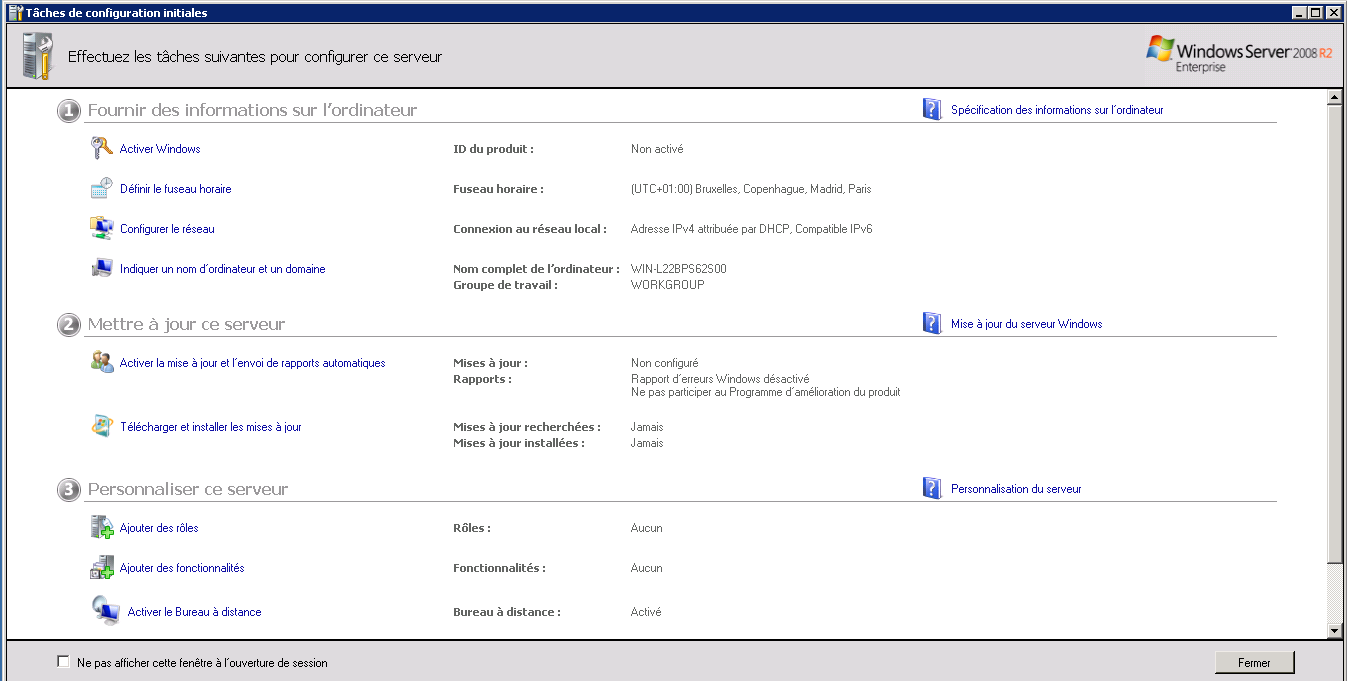Click computer name 'WIN-L22BPS62S00'

point(679,269)
